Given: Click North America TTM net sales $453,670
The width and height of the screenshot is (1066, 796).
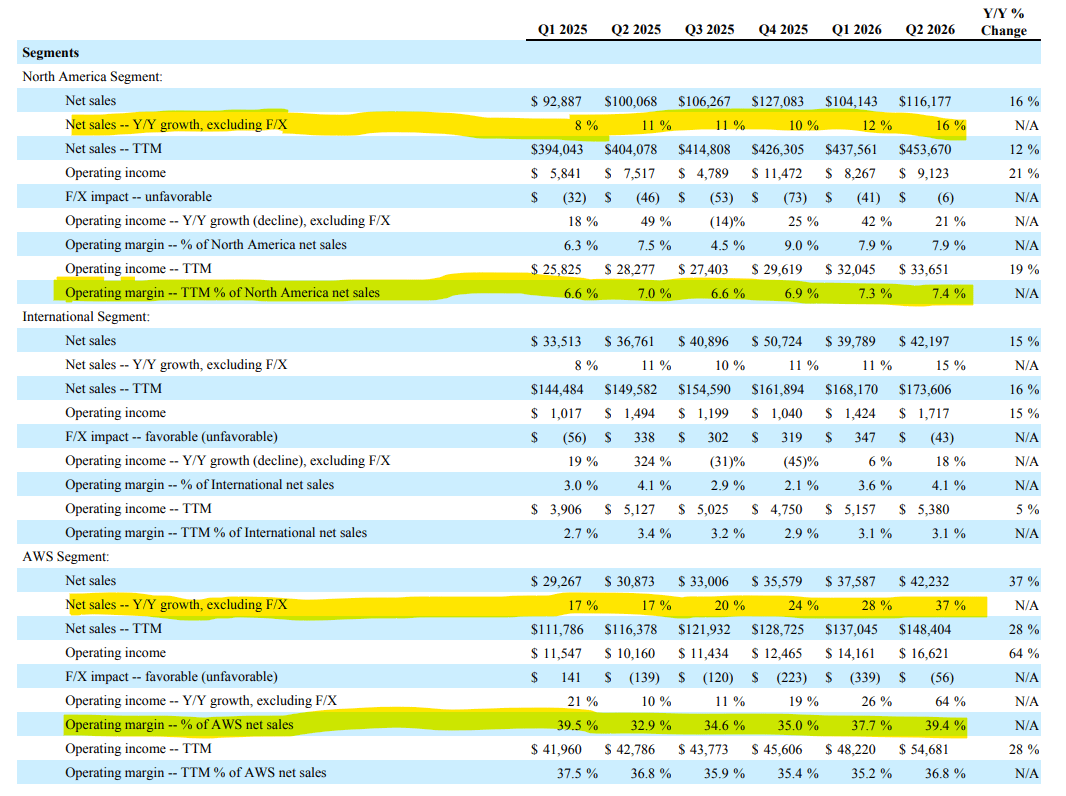Looking at the screenshot, I should pos(925,150).
